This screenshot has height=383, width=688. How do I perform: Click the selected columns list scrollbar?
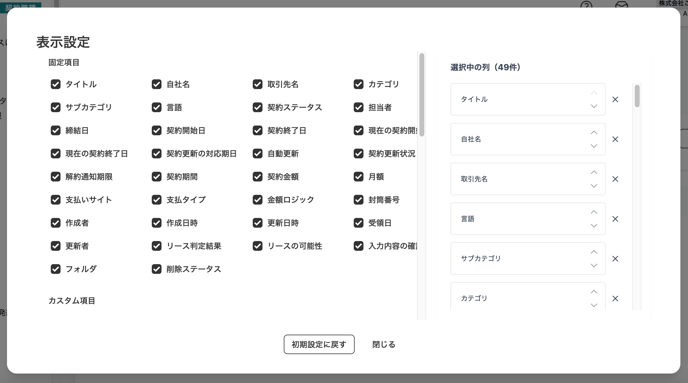pyautogui.click(x=637, y=96)
